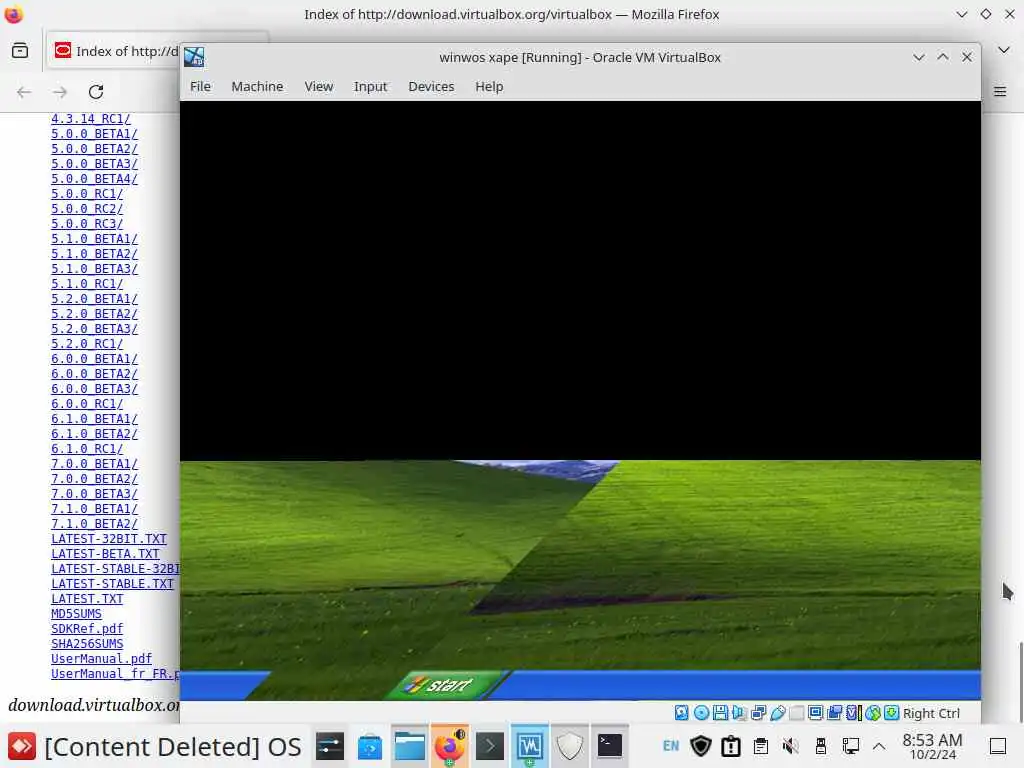Go forward in Firefox navigation
This screenshot has width=1024, height=768.
tap(60, 92)
